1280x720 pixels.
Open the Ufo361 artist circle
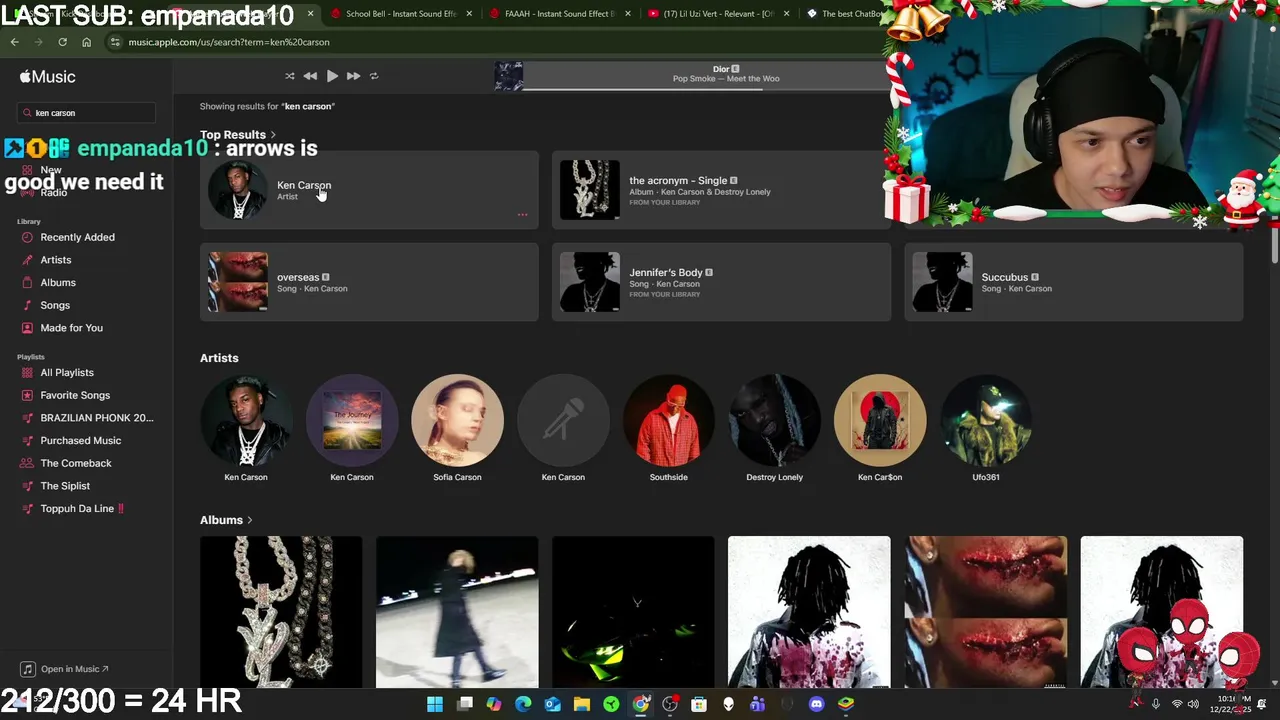coord(986,421)
